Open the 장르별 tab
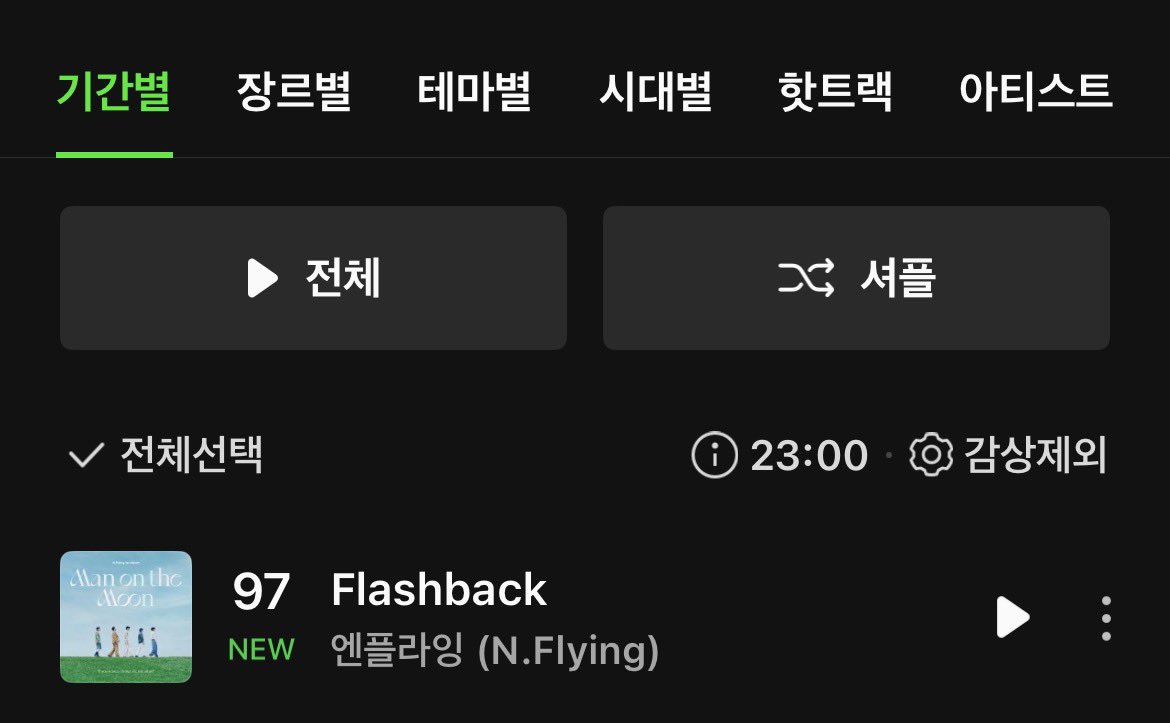This screenshot has width=1170, height=723. tap(294, 92)
